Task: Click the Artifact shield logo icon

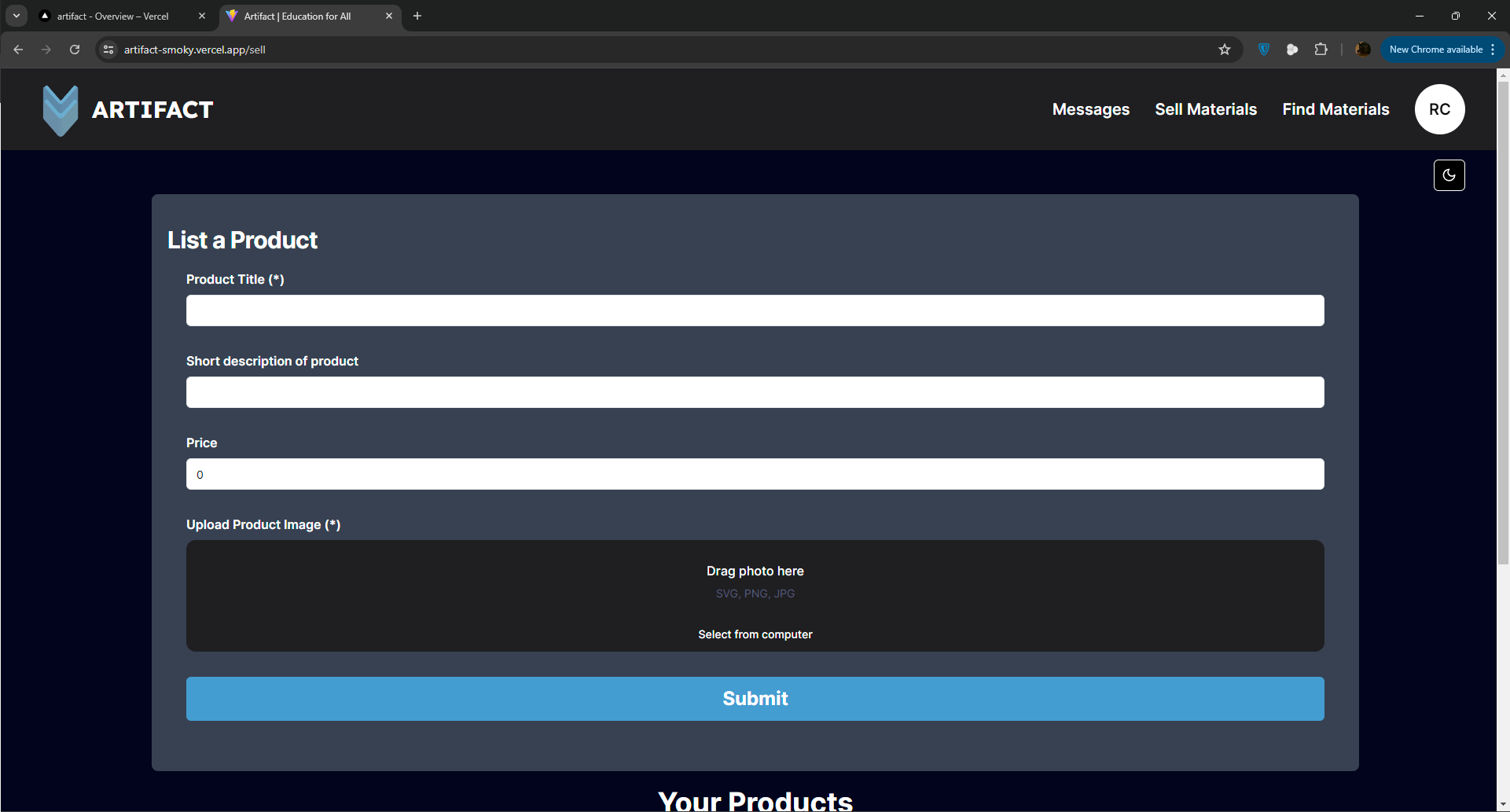Action: click(x=61, y=110)
